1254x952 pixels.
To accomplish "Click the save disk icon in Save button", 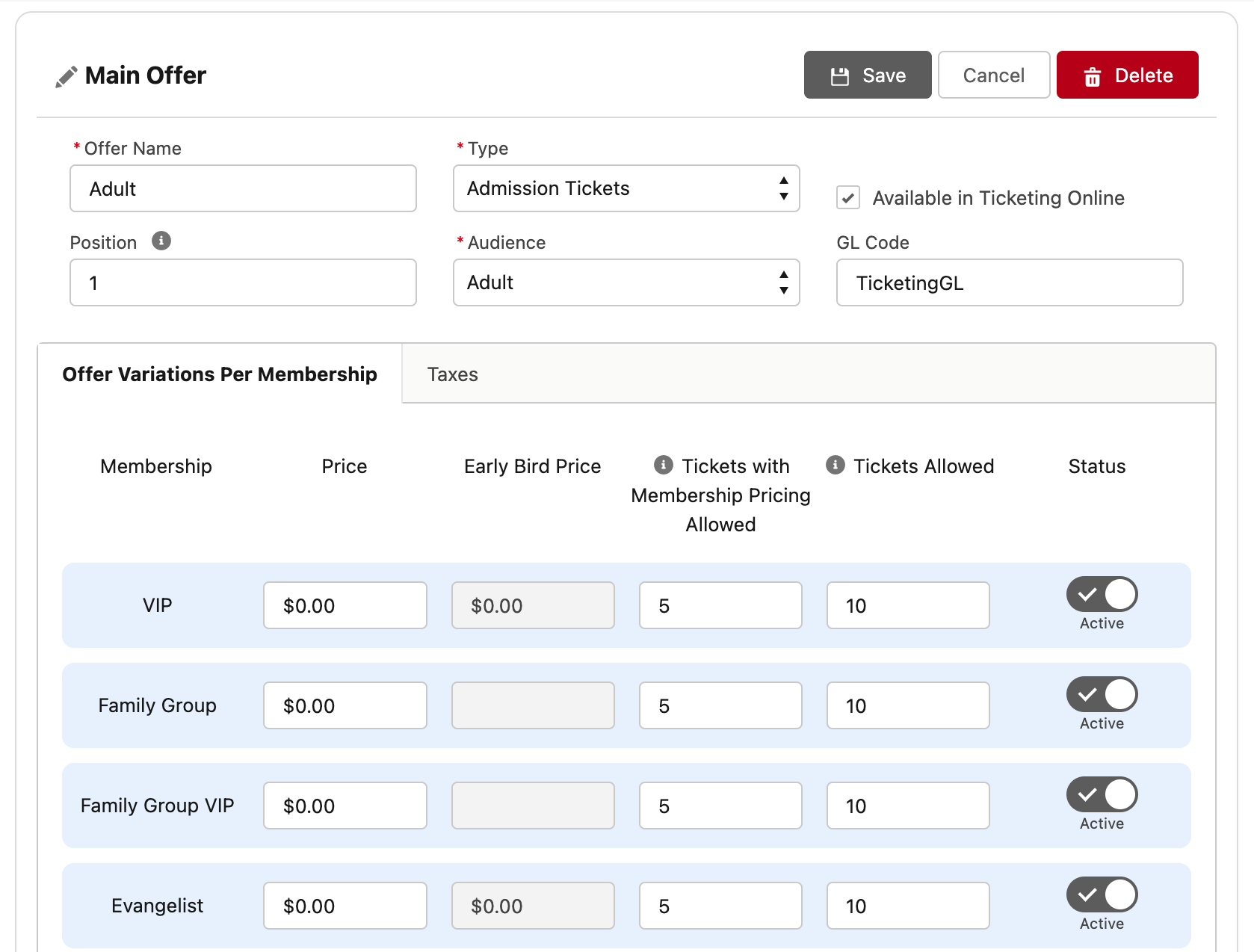I will click(839, 75).
